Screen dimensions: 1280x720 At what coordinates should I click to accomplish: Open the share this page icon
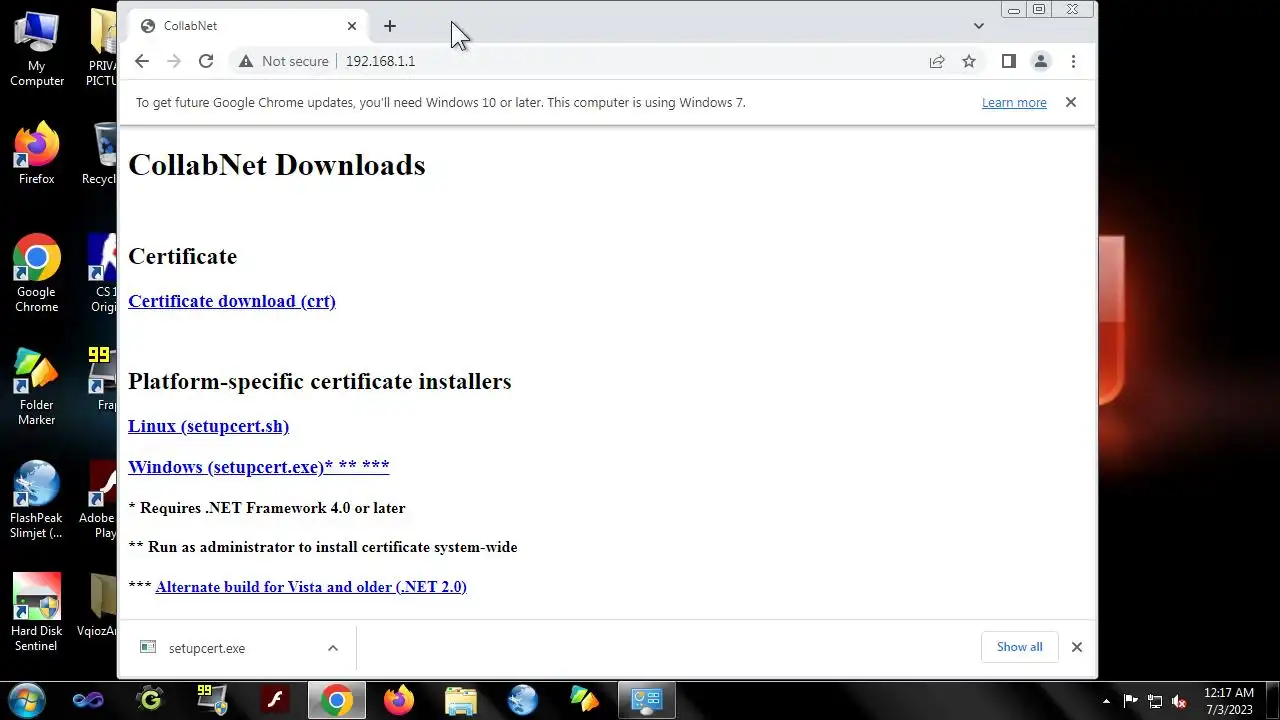tap(937, 61)
